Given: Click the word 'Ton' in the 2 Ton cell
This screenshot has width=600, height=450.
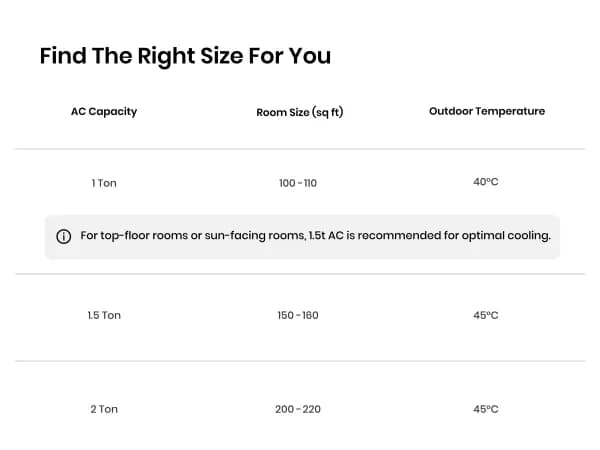Looking at the screenshot, I should pyautogui.click(x=108, y=409).
